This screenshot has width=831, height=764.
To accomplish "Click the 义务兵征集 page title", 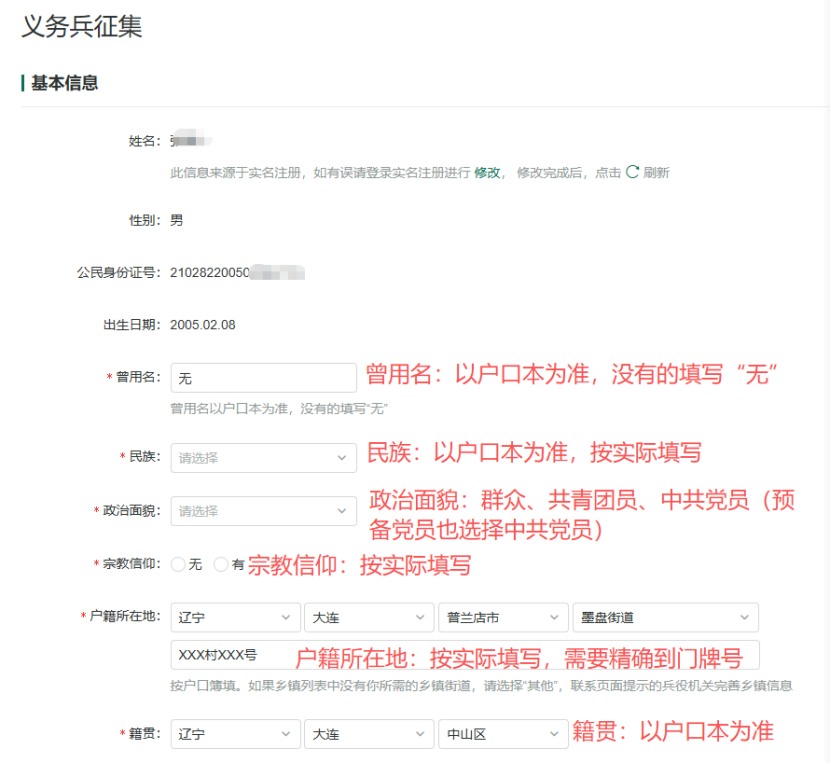I will (x=82, y=27).
